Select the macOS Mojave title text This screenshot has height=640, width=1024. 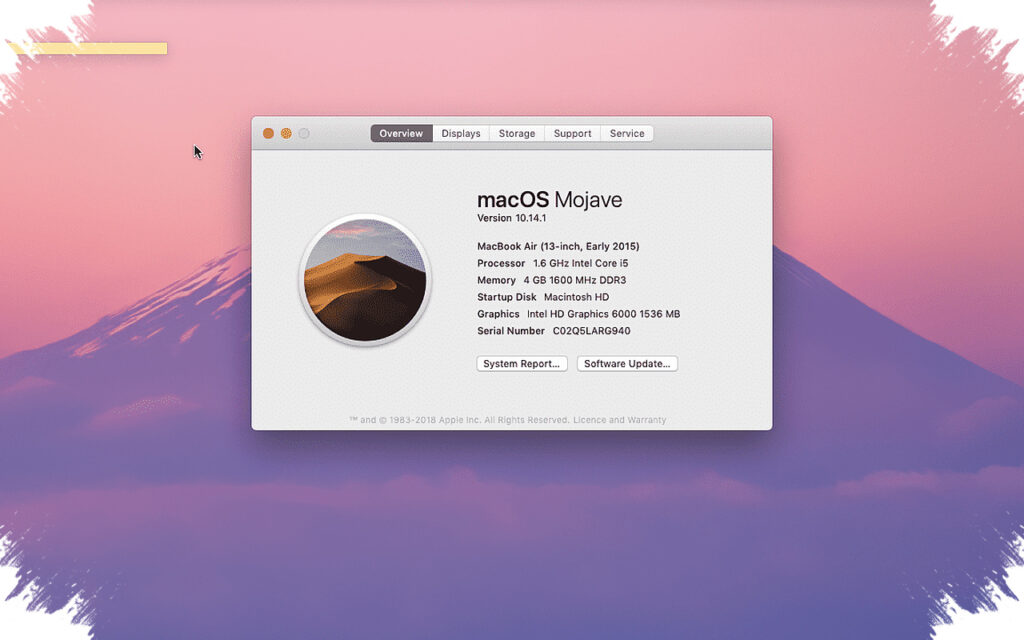pos(549,200)
